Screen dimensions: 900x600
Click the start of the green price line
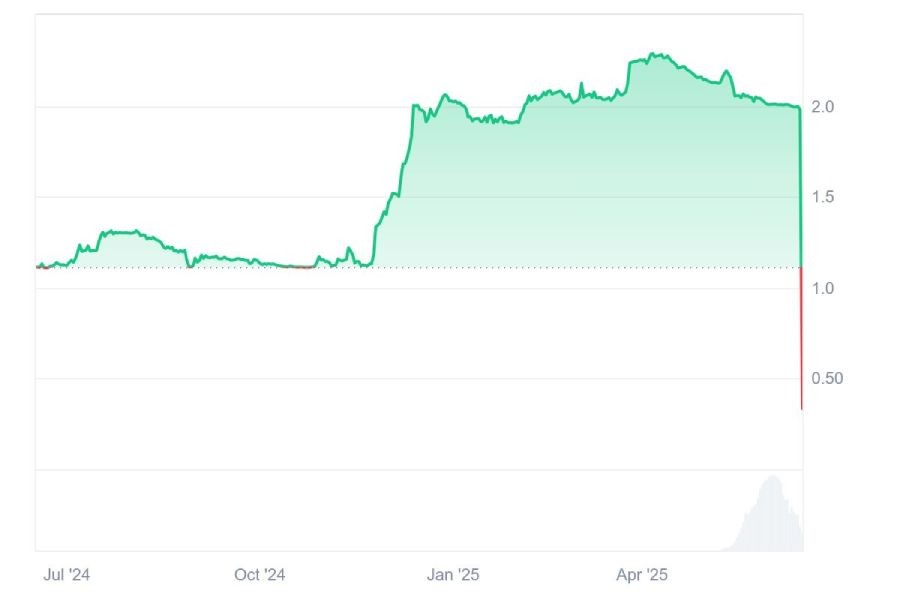[x=37, y=266]
